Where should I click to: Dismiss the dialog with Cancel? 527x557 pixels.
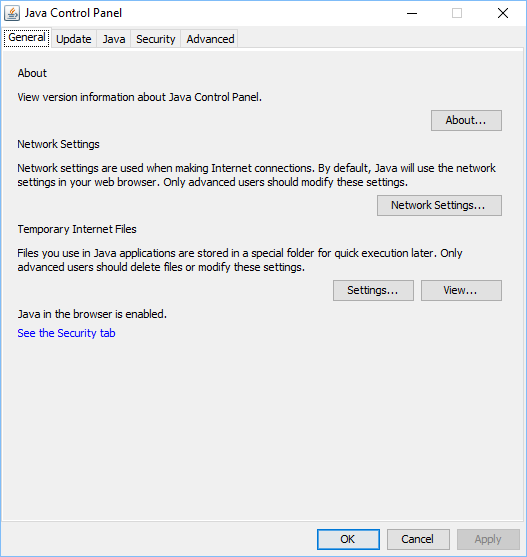point(418,539)
